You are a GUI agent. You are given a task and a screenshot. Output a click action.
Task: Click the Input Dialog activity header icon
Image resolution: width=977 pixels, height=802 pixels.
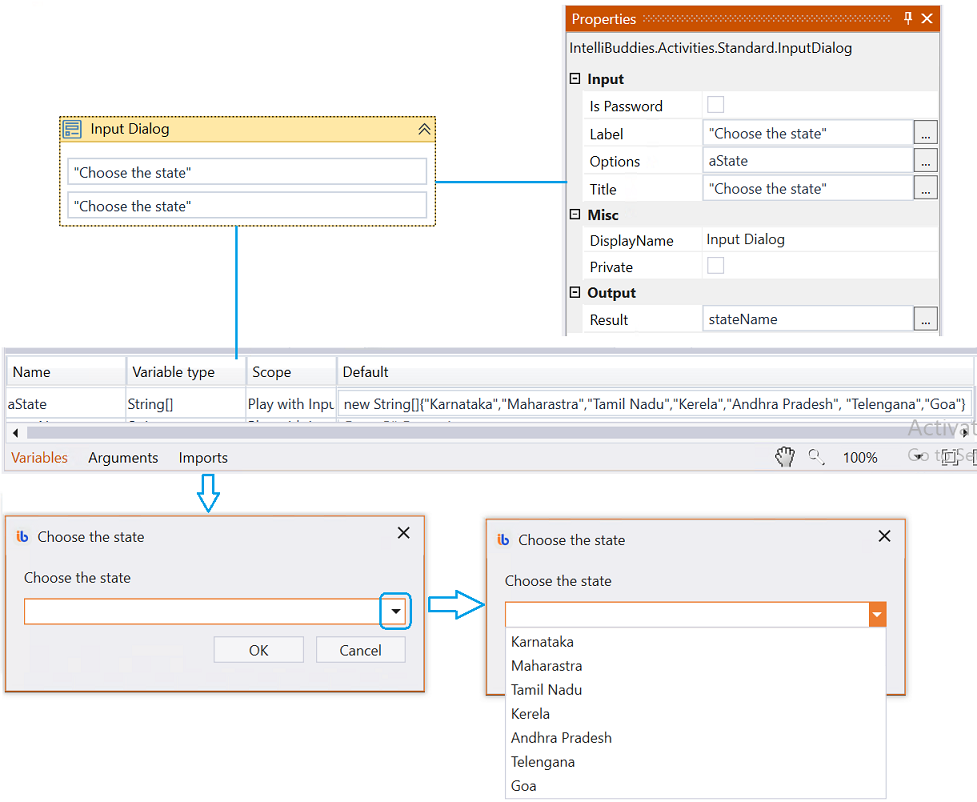(x=71, y=129)
